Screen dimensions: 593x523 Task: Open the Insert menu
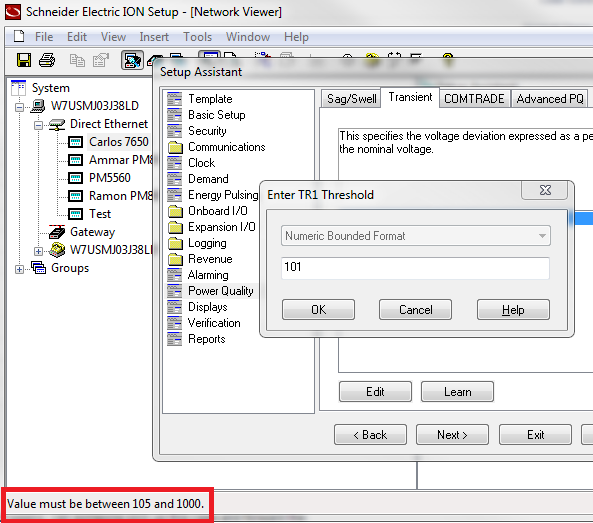tap(154, 37)
